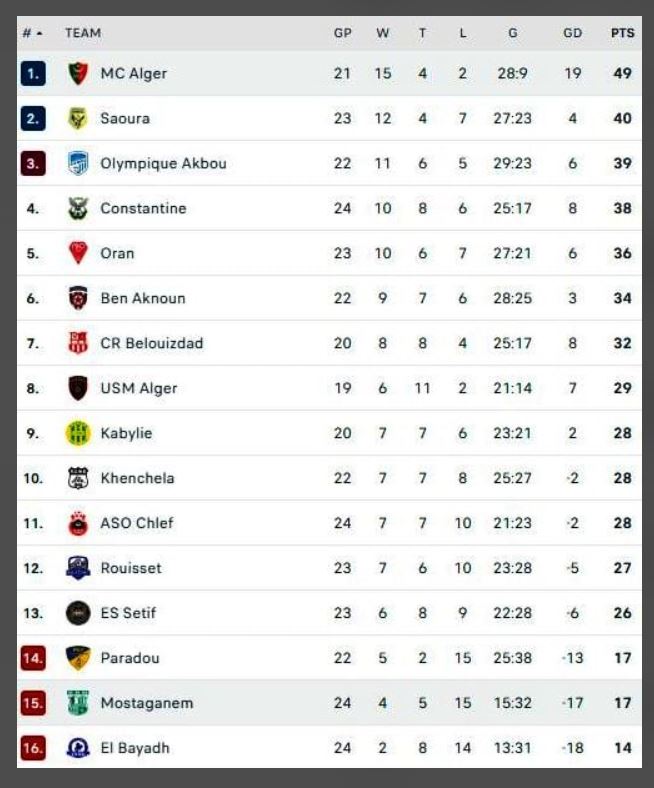This screenshot has height=788, width=654.
Task: Click the ES Setif team logo
Action: (78, 613)
